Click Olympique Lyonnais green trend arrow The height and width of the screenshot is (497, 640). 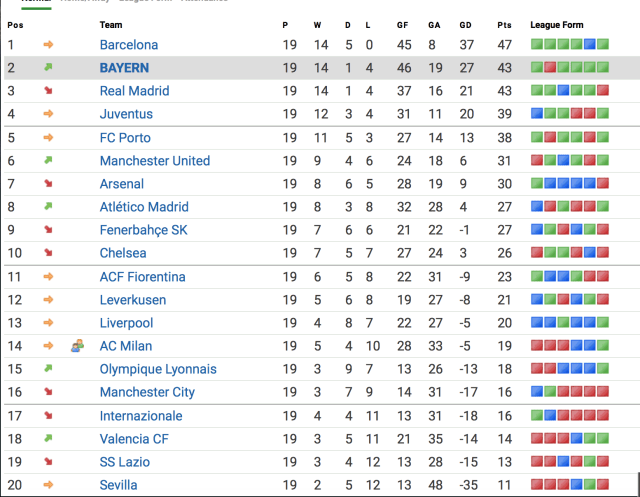pyautogui.click(x=48, y=369)
